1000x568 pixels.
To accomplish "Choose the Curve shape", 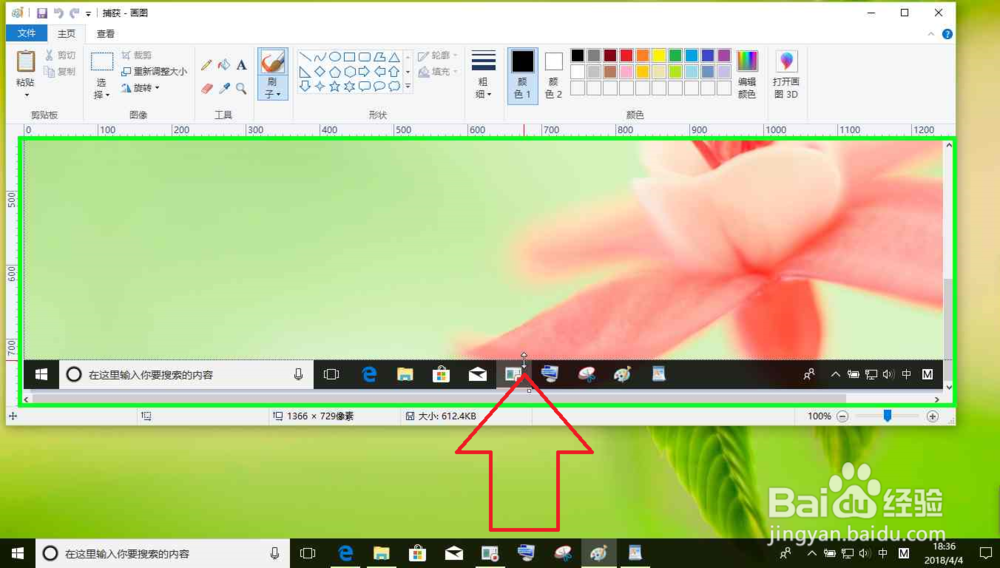I will (320, 57).
